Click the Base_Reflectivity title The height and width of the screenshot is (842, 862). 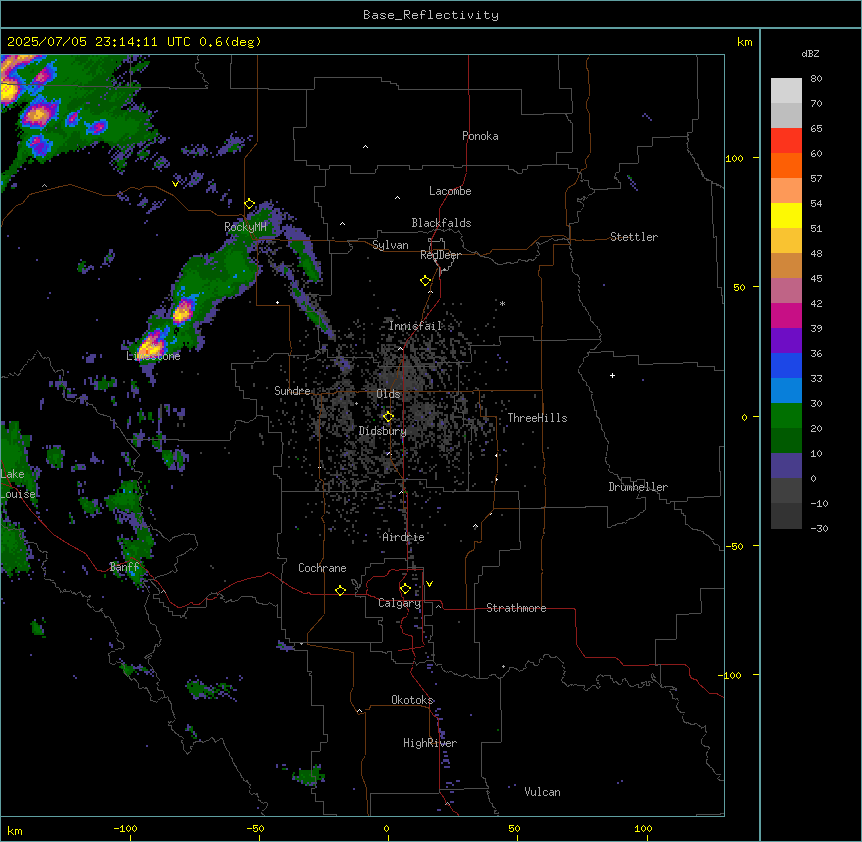[431, 15]
